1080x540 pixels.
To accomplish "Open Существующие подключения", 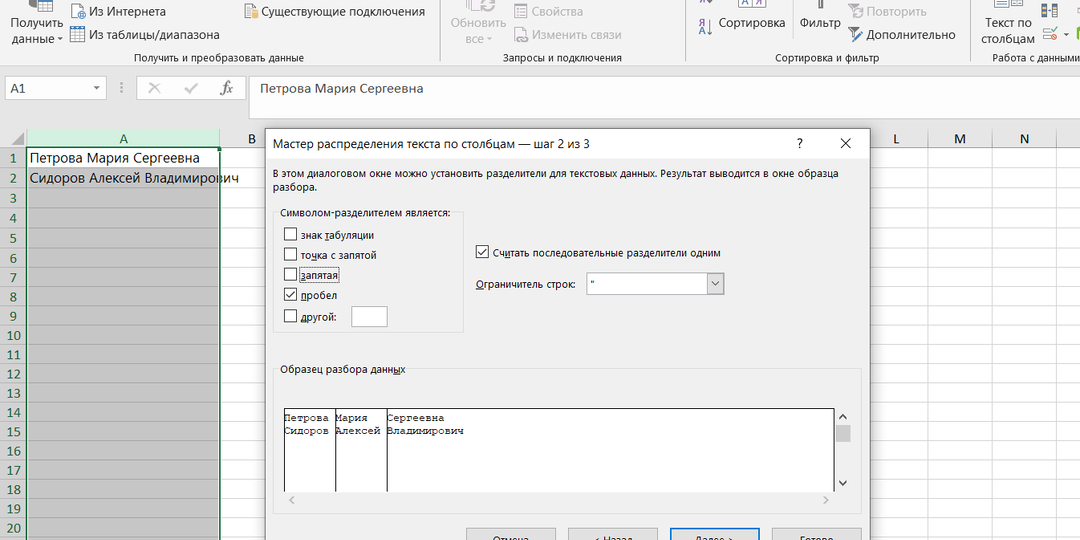I will [x=334, y=12].
